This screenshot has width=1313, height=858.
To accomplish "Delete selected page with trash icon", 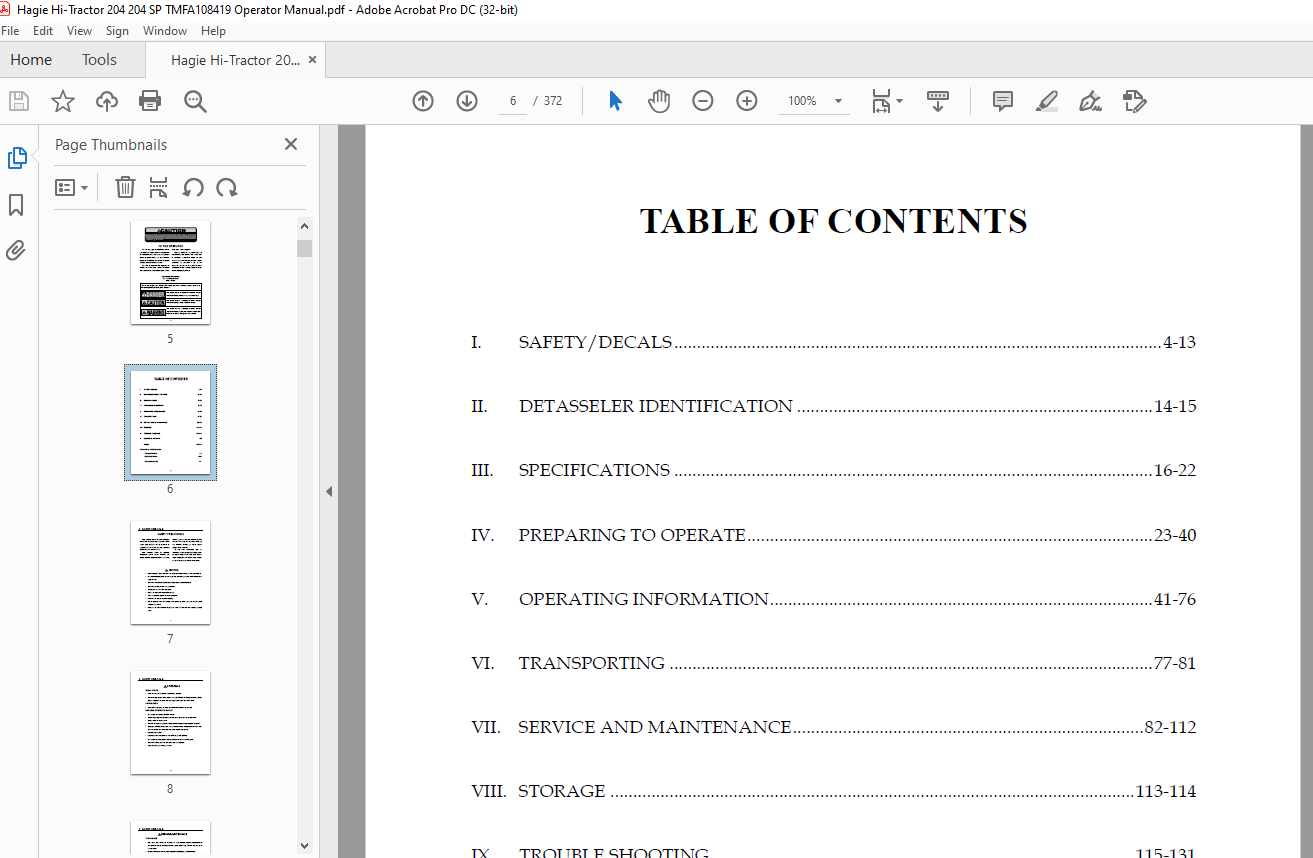I will (x=125, y=187).
